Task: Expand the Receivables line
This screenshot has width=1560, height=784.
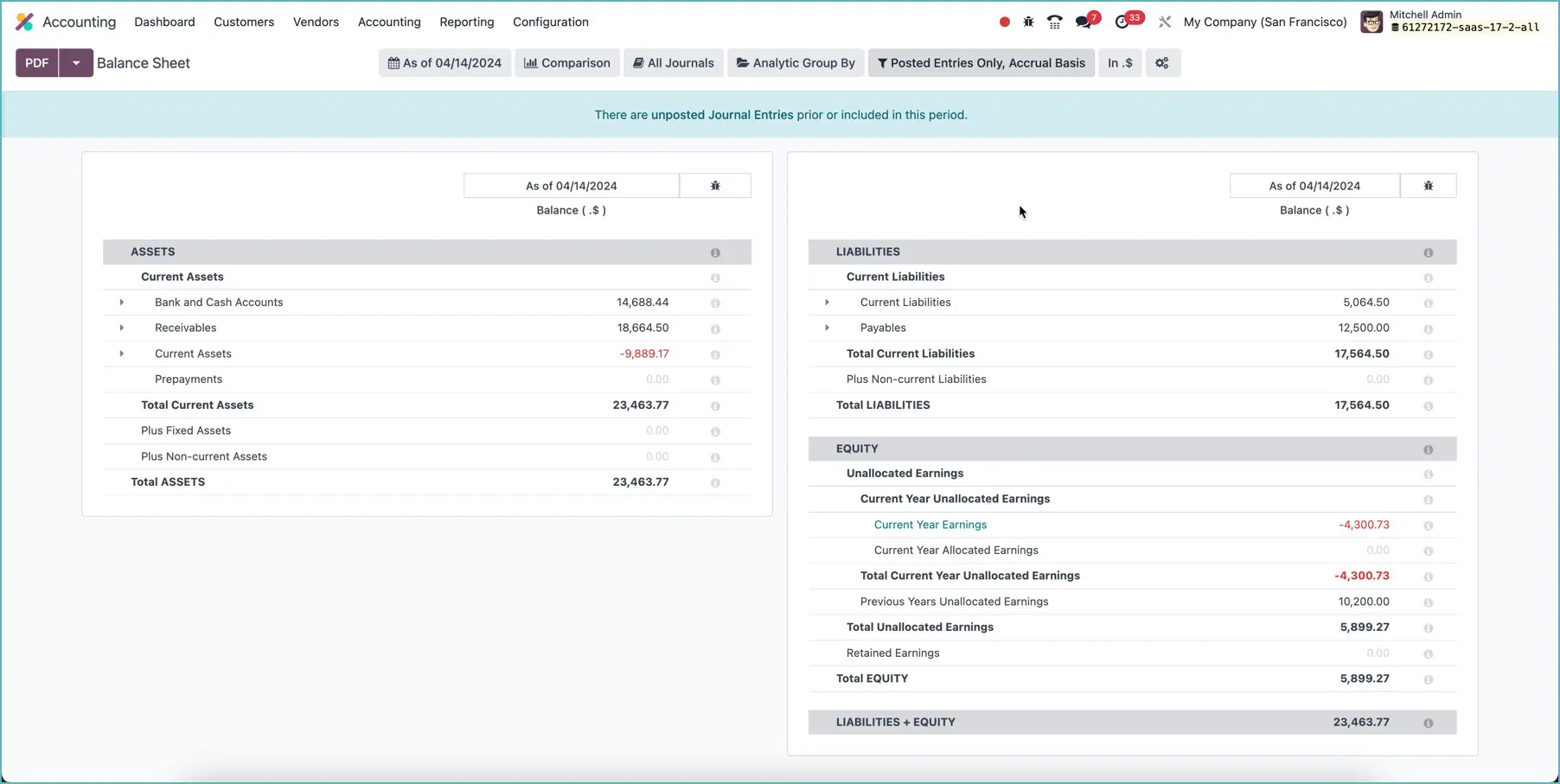Action: click(121, 328)
